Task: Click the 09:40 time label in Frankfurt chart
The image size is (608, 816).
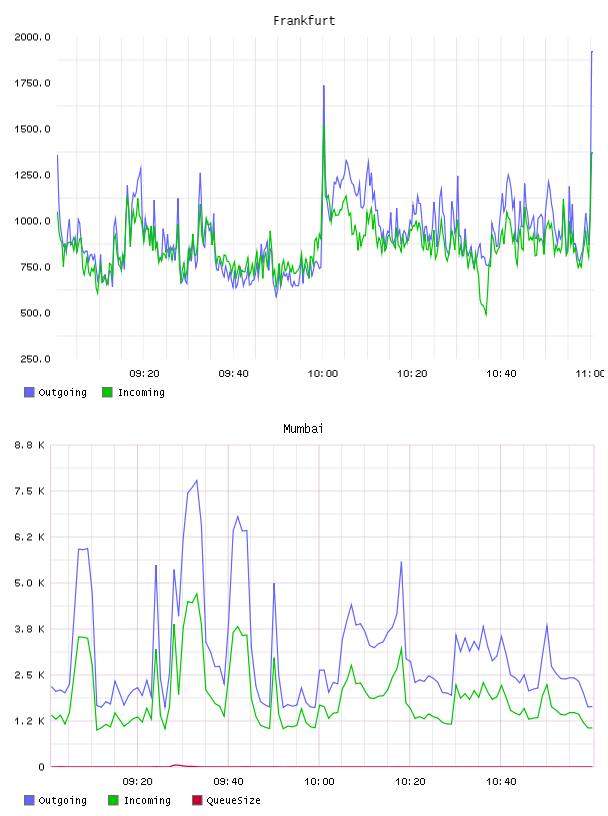Action: 233,374
